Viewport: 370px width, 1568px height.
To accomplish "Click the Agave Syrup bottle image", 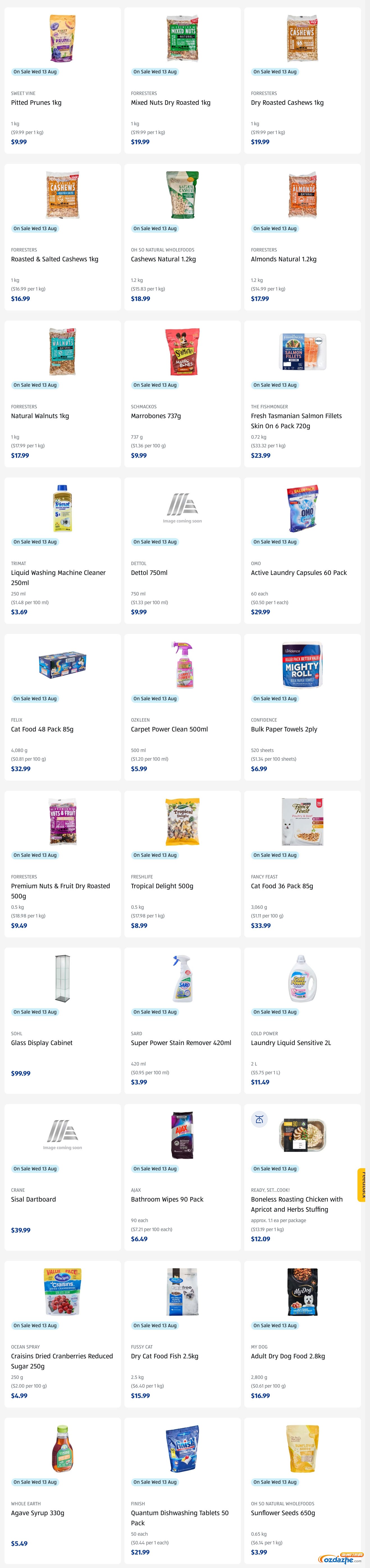I will [62, 1449].
